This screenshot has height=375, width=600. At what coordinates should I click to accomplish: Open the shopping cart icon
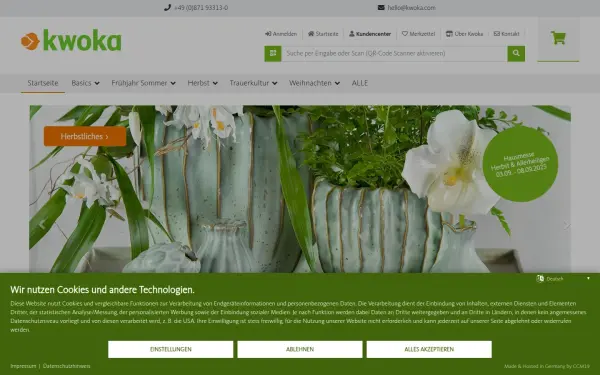[x=558, y=38]
